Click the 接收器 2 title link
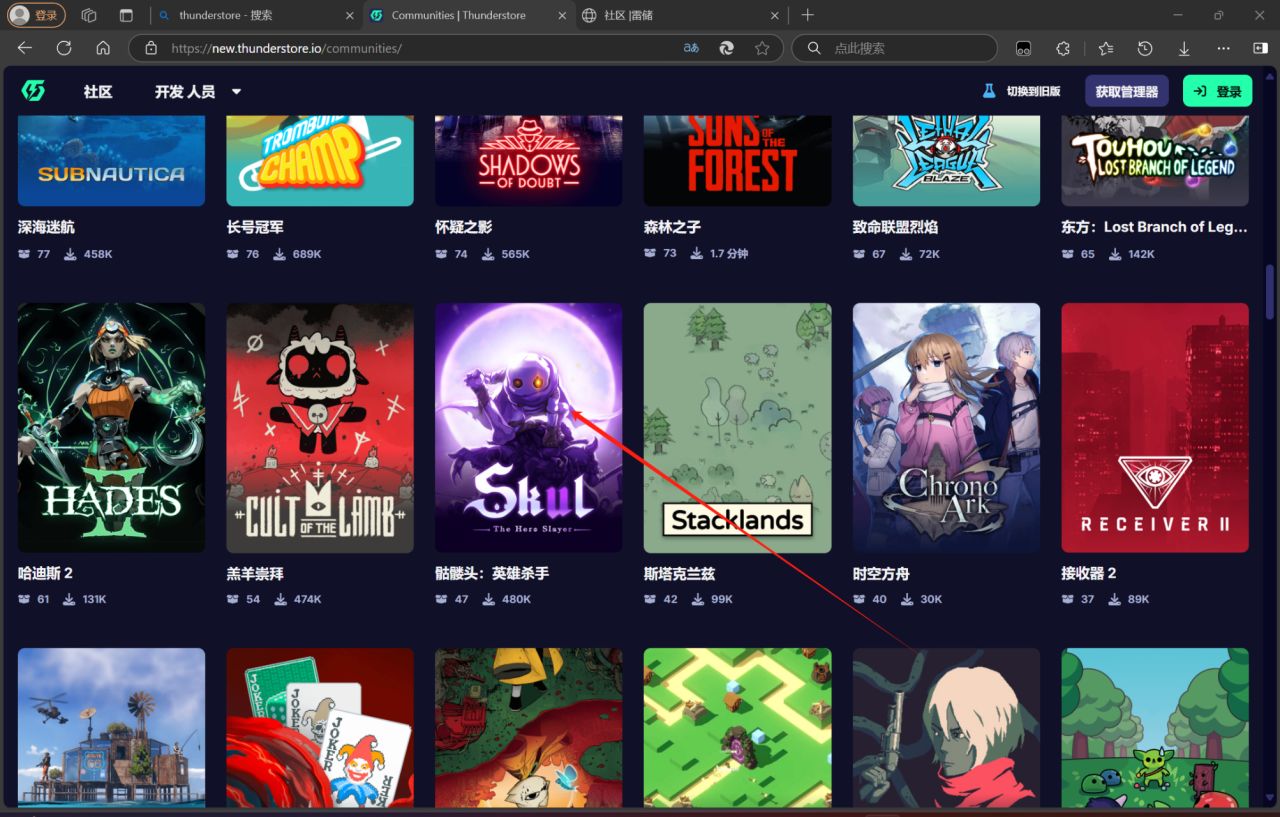The height and width of the screenshot is (817, 1280). [x=1088, y=574]
